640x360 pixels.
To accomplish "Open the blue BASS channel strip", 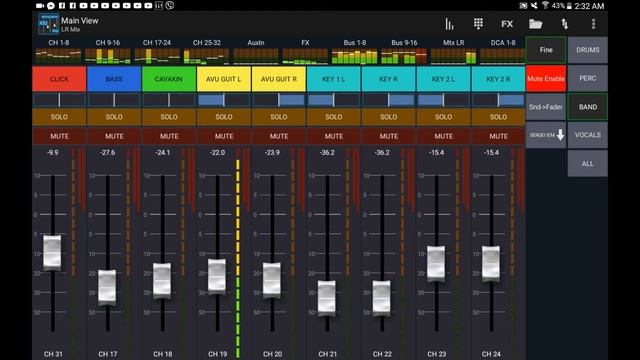I will [x=114, y=79].
